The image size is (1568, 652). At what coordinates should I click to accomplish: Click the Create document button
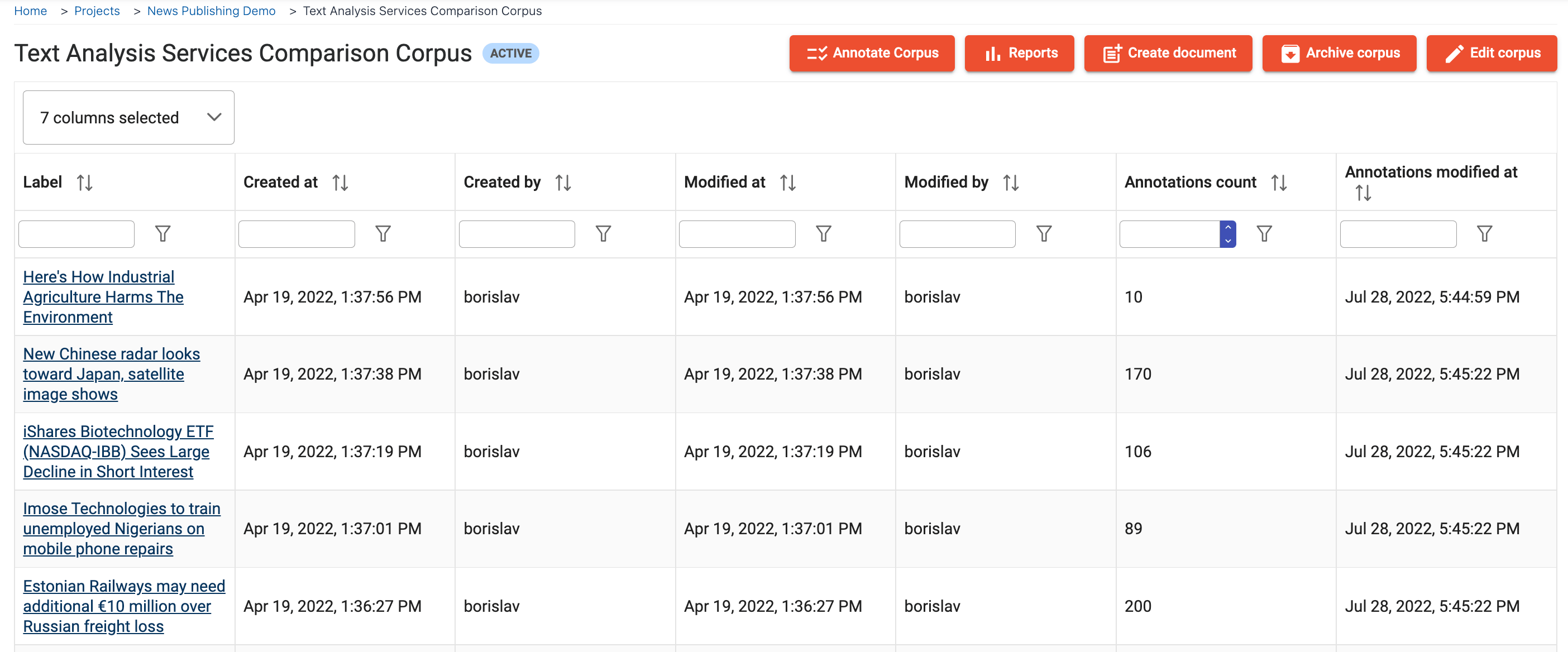click(1168, 54)
